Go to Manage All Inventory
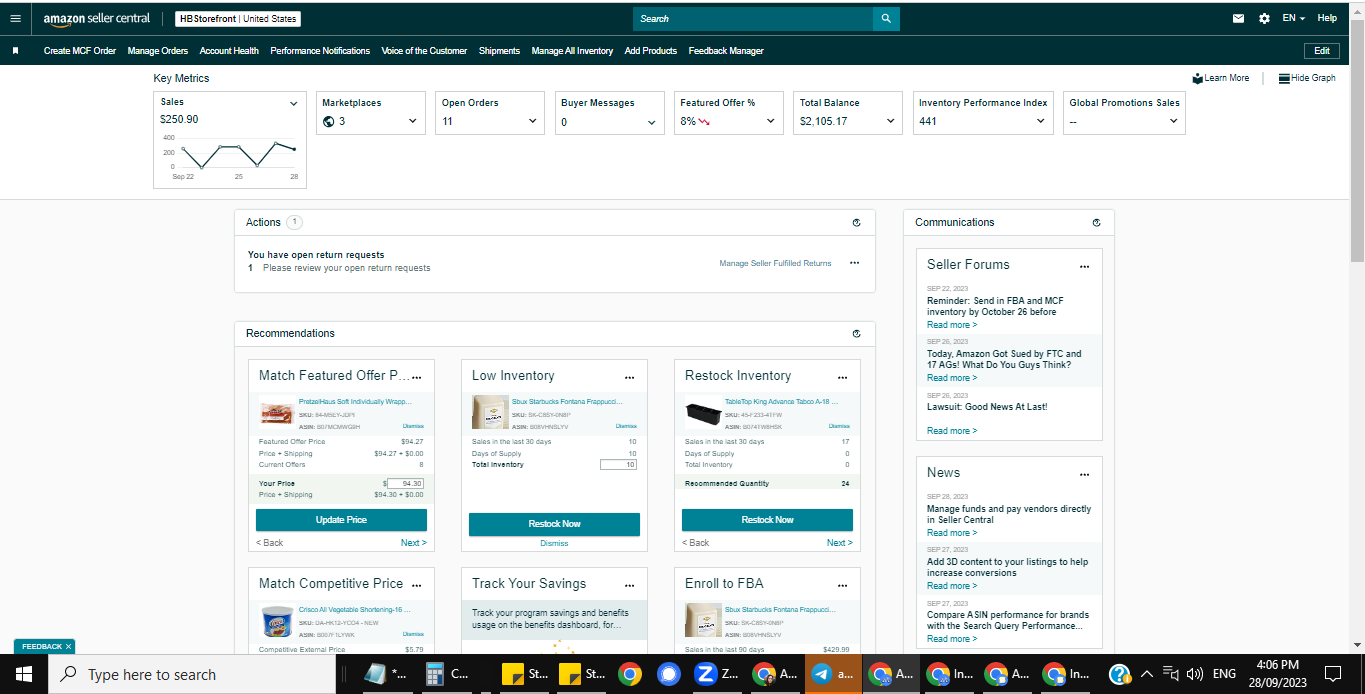The height and width of the screenshot is (694, 1365). 572,51
